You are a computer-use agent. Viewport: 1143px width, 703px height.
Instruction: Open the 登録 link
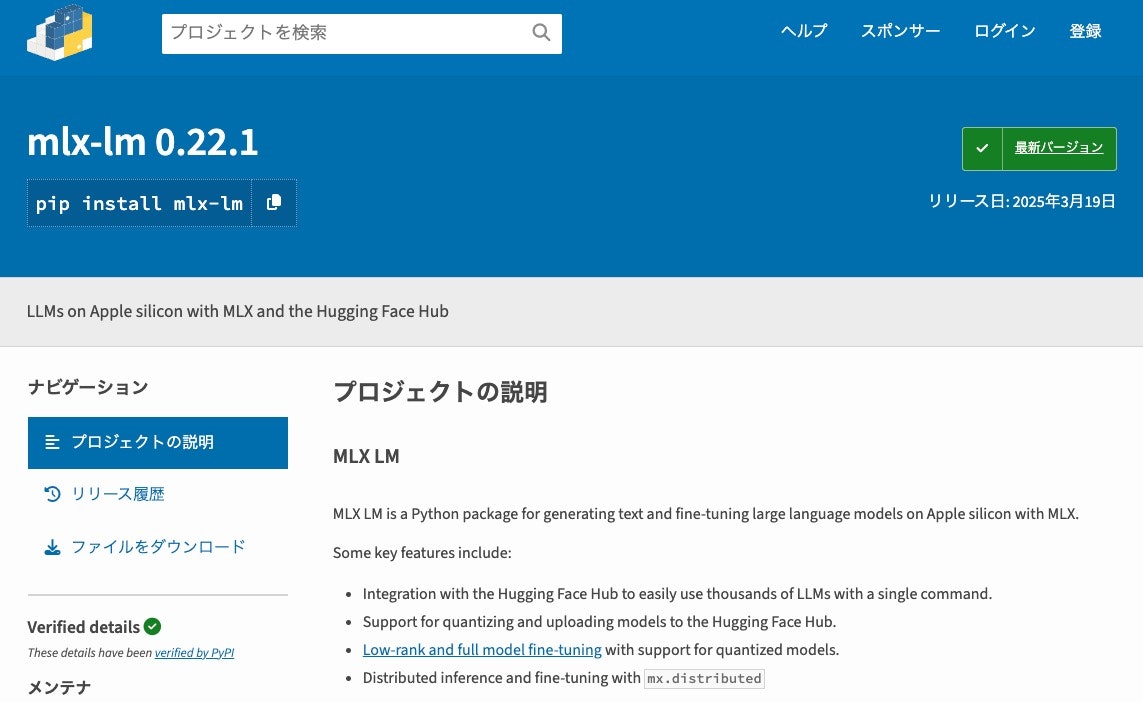tap(1085, 31)
